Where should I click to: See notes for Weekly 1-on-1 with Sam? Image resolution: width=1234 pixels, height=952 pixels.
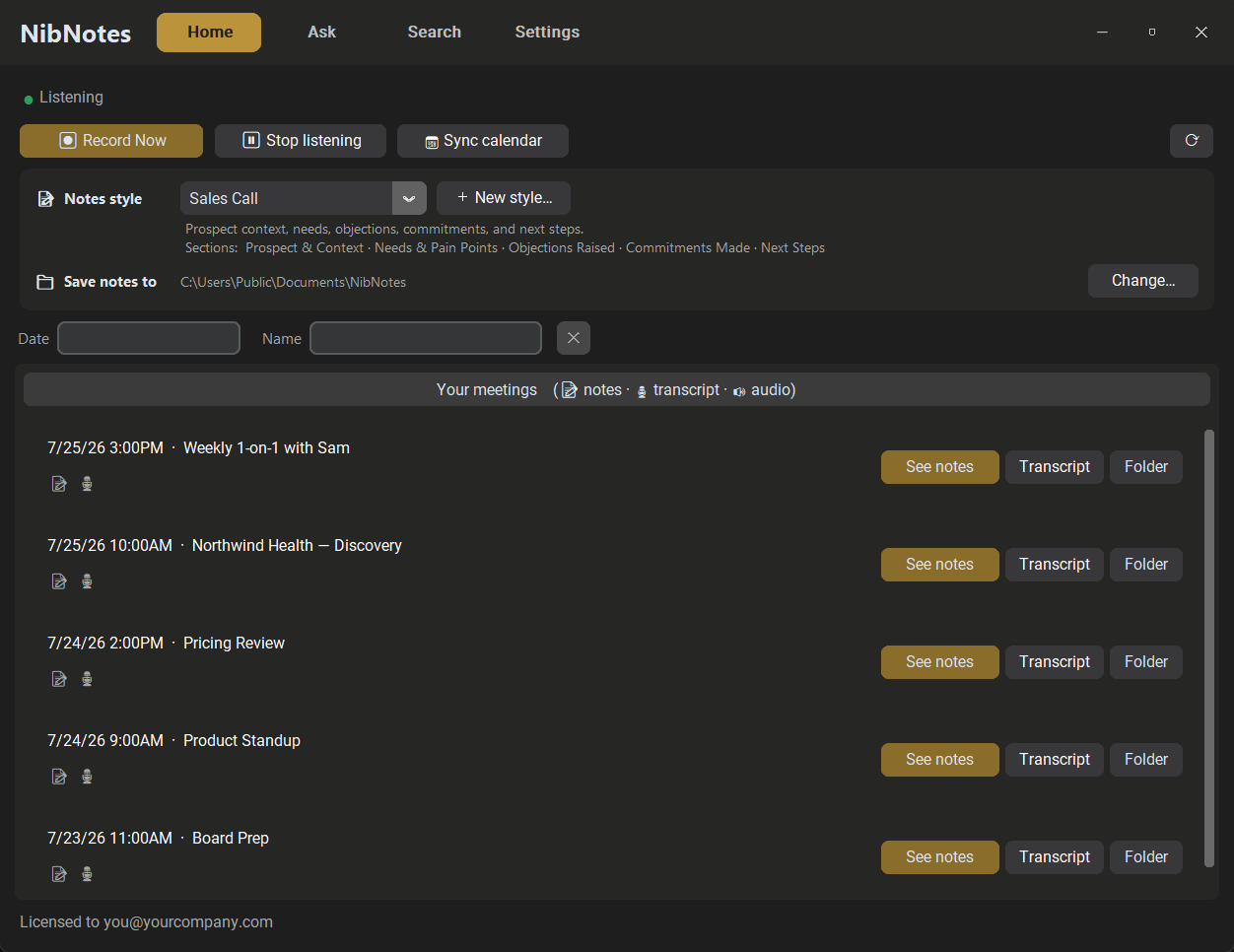click(939, 467)
